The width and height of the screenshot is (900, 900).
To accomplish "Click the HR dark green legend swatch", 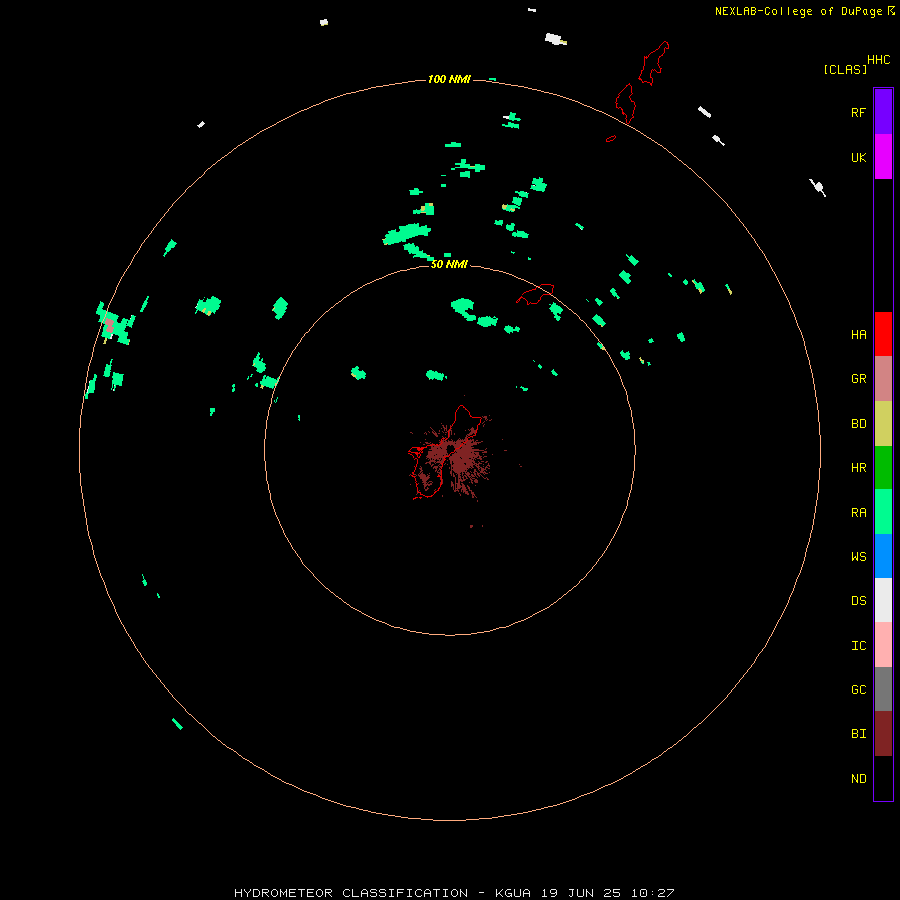I will [883, 468].
